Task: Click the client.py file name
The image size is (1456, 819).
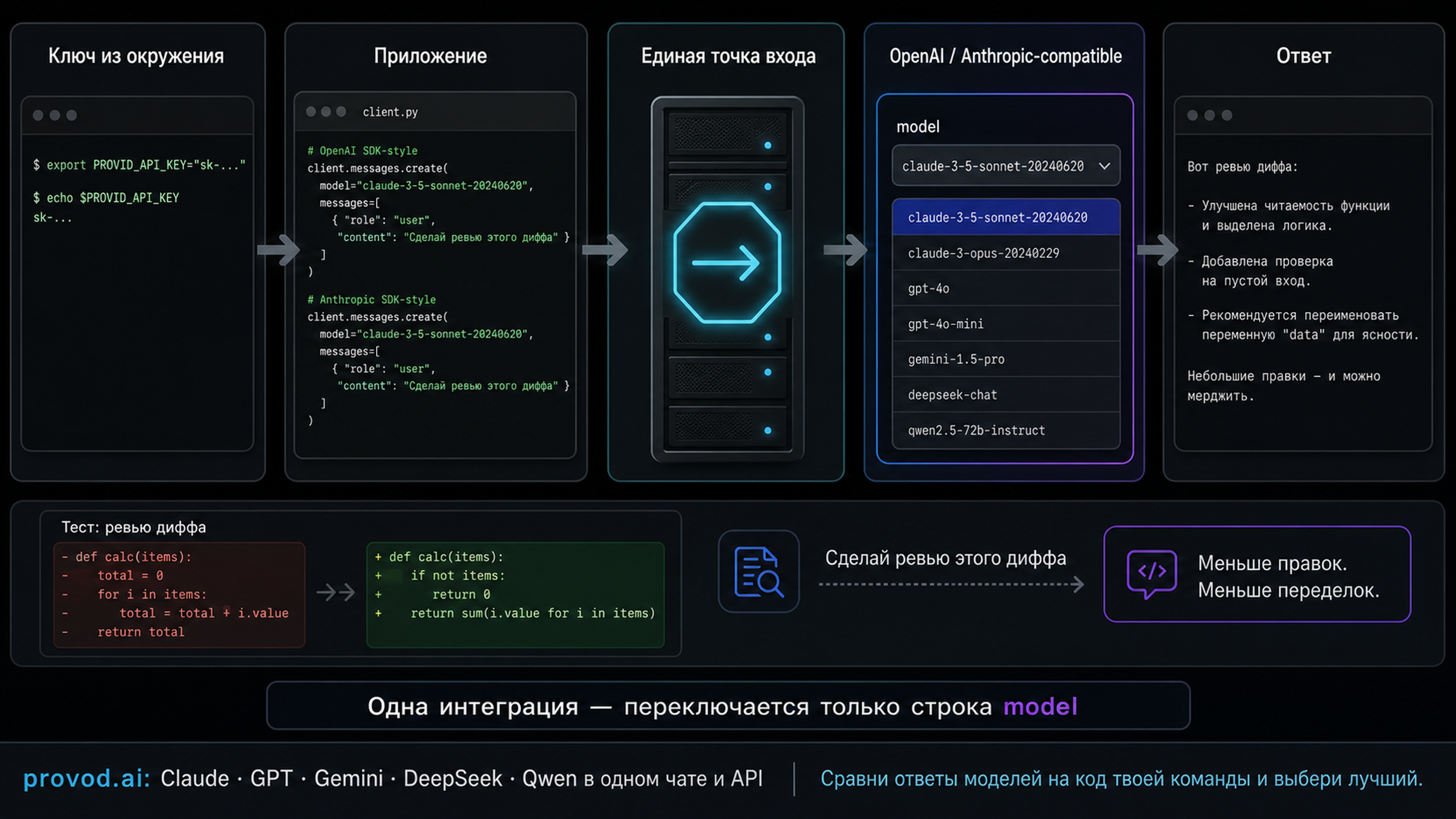Action: [390, 112]
